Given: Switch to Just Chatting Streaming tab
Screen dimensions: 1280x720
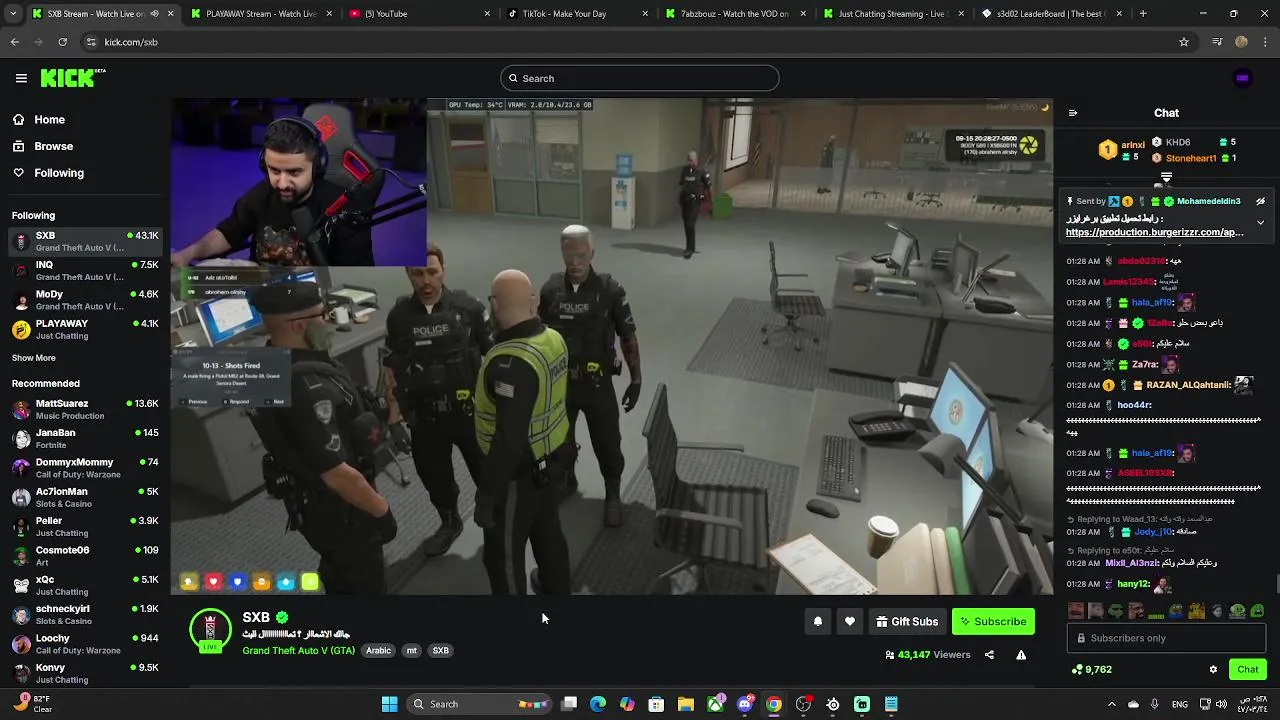Looking at the screenshot, I should (895, 14).
